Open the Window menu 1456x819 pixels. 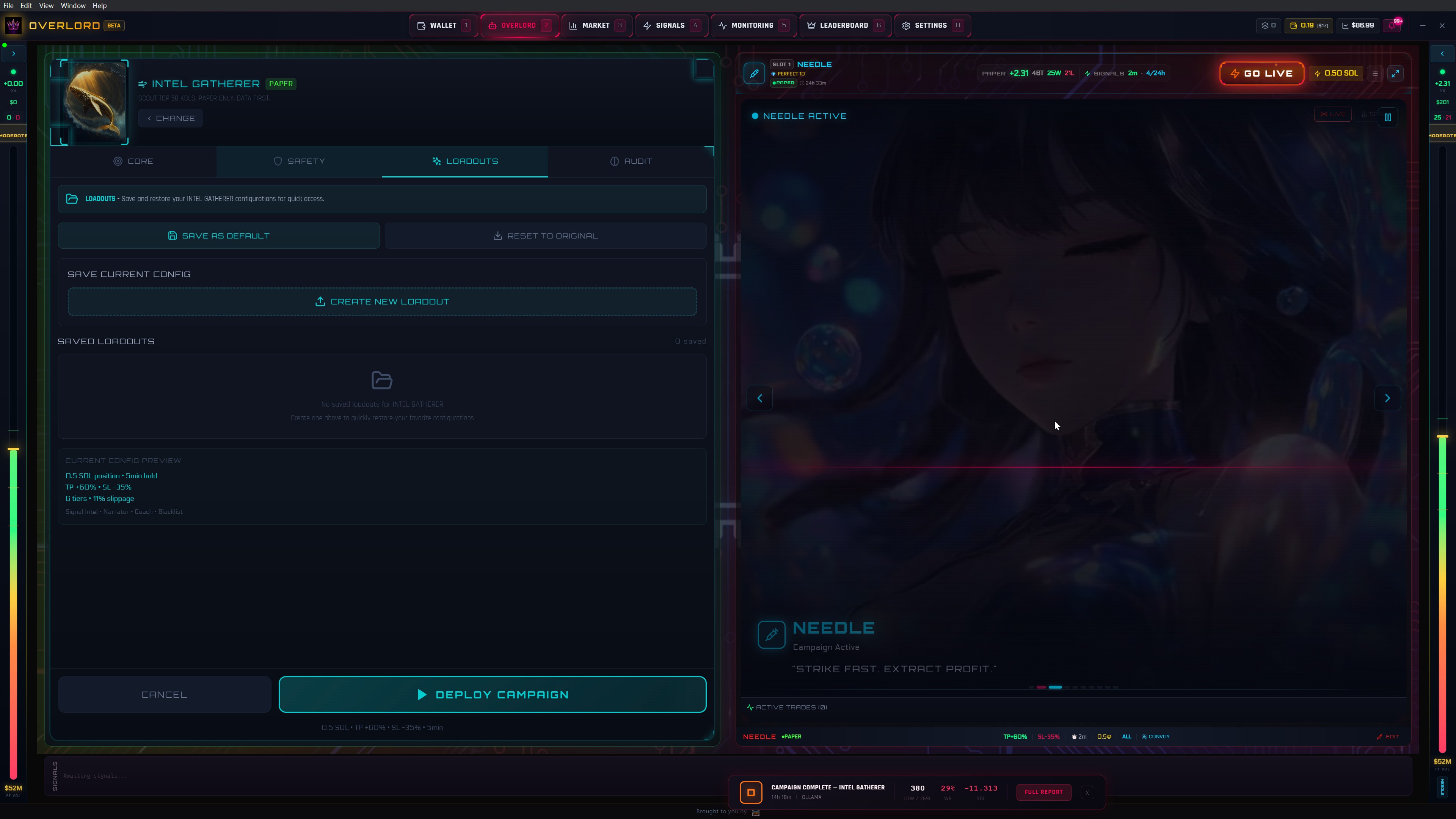click(73, 6)
